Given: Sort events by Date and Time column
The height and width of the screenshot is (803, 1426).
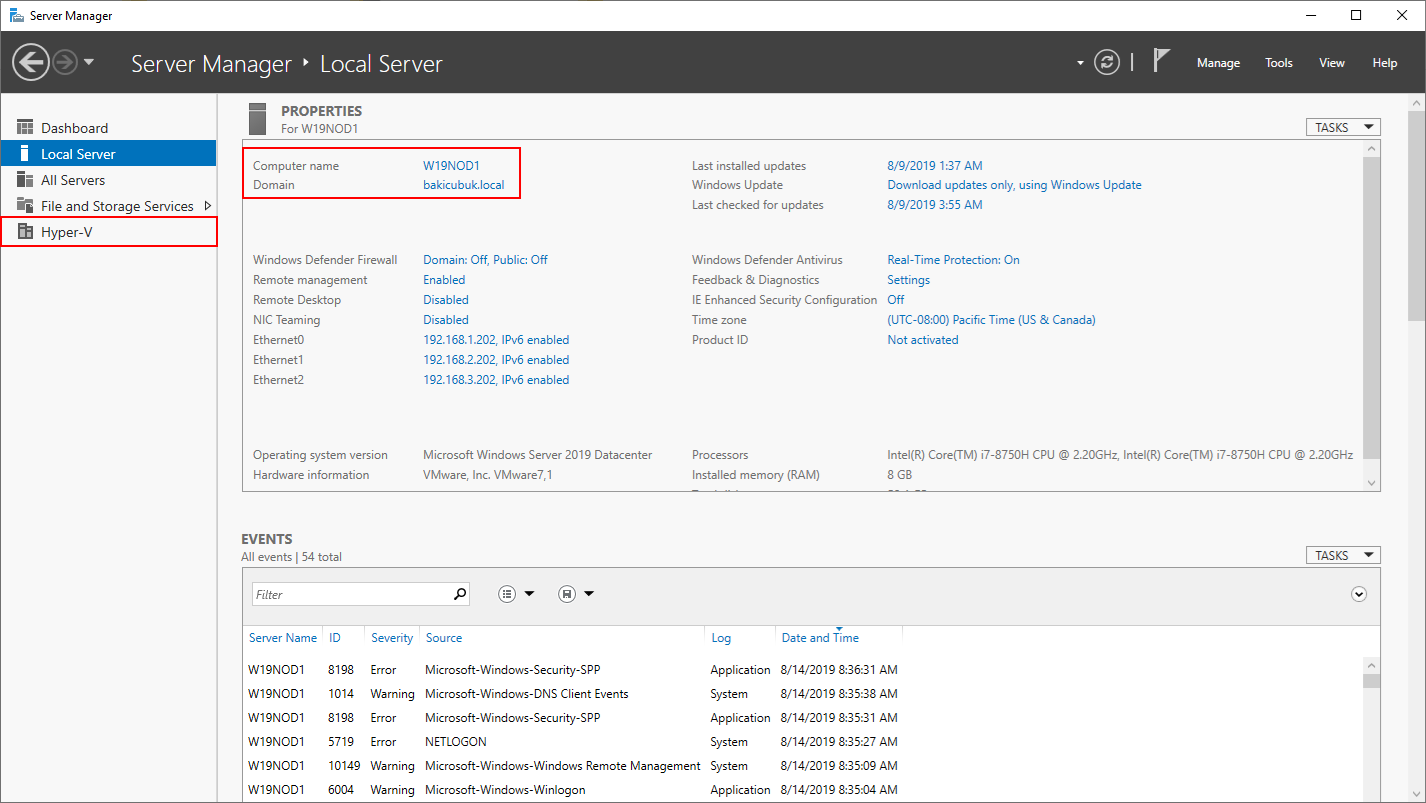Looking at the screenshot, I should pyautogui.click(x=820, y=638).
